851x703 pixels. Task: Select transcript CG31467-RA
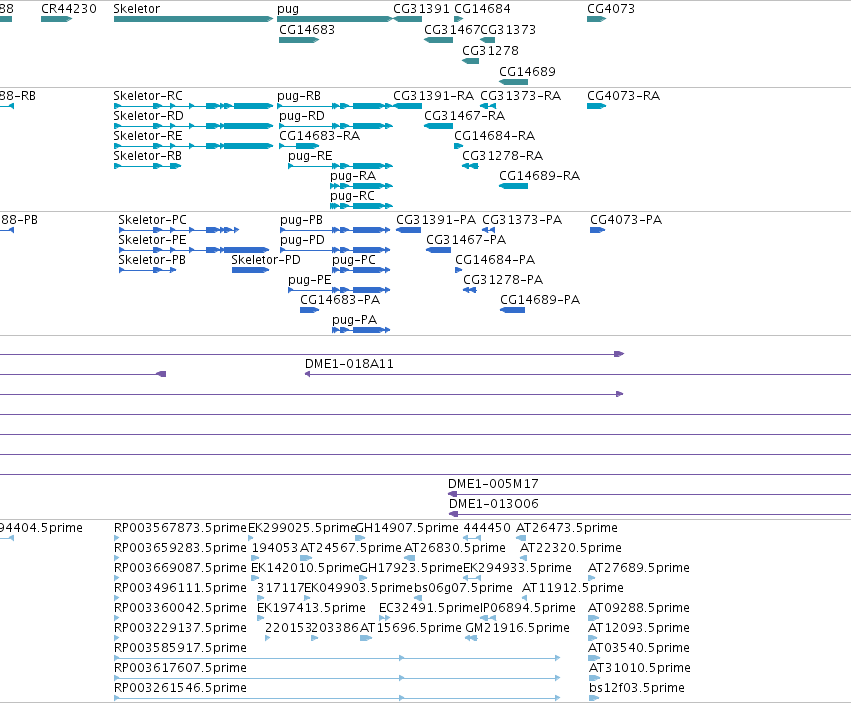[x=465, y=116]
